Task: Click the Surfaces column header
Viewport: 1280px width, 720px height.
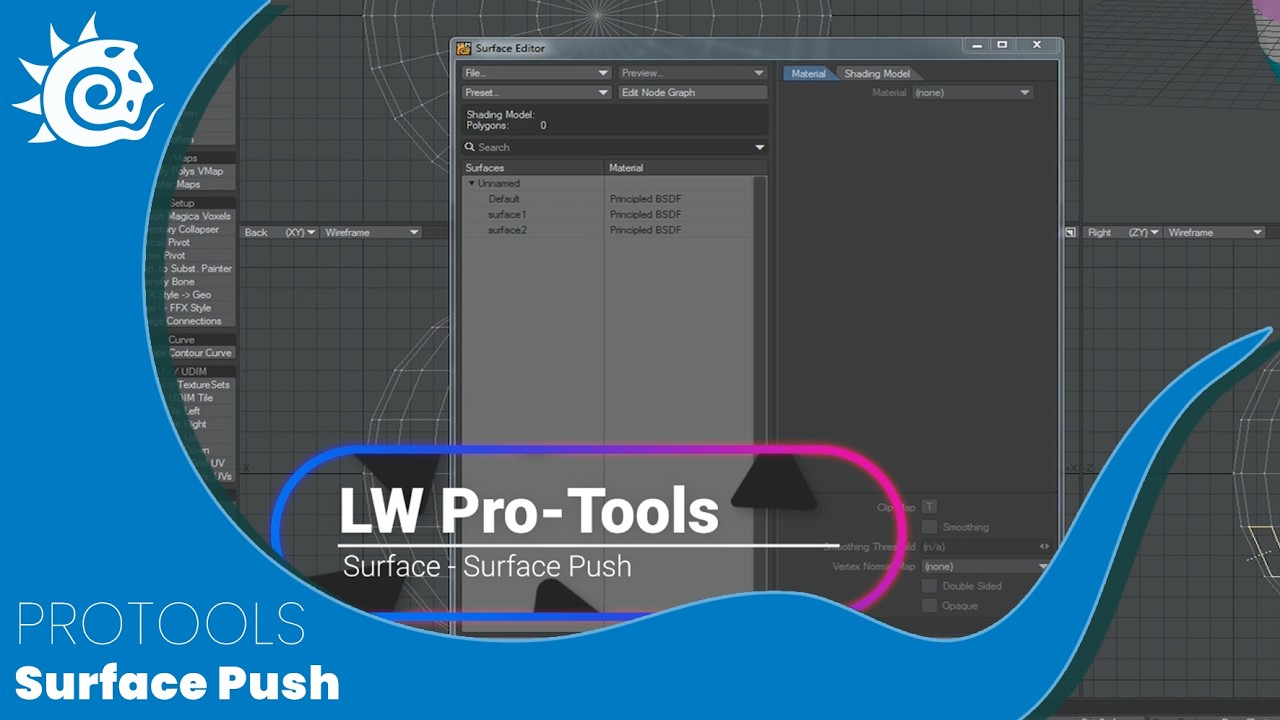Action: coord(533,168)
